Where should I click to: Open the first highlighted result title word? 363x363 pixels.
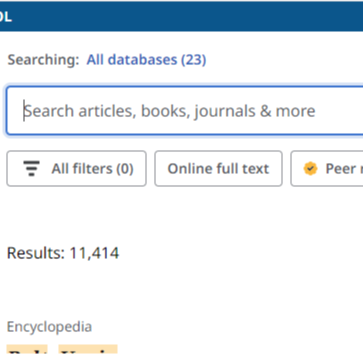click(27, 349)
